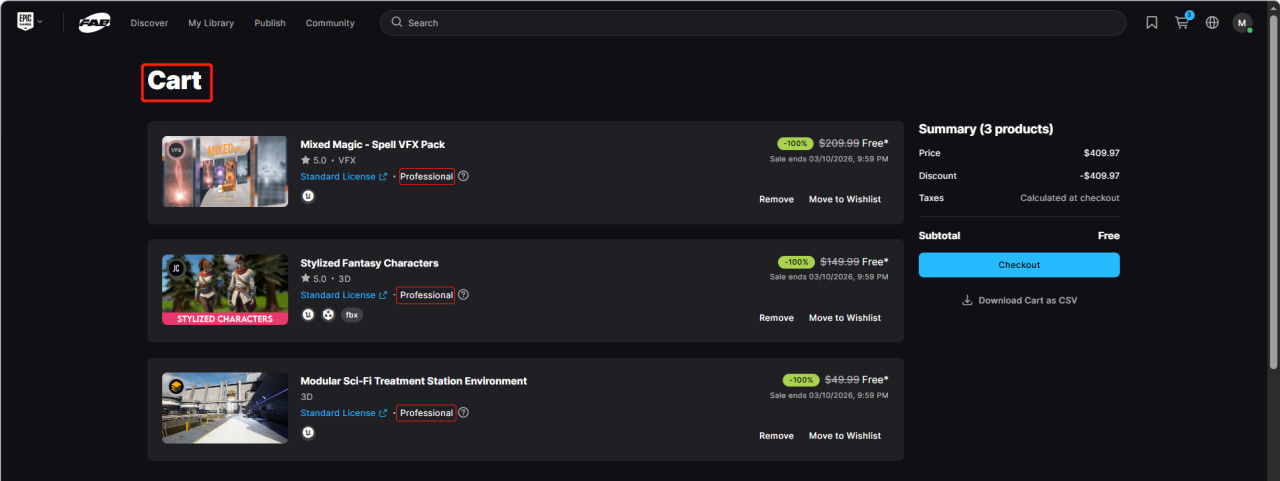Open the Stylized Fantasy Characters thumbnail
The width and height of the screenshot is (1280, 481).
click(225, 290)
